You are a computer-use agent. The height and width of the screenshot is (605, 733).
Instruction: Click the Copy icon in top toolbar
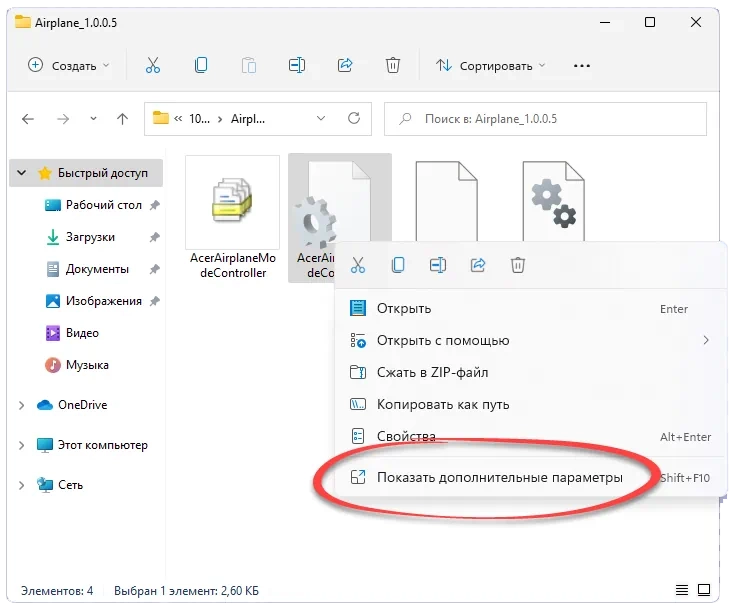(201, 65)
